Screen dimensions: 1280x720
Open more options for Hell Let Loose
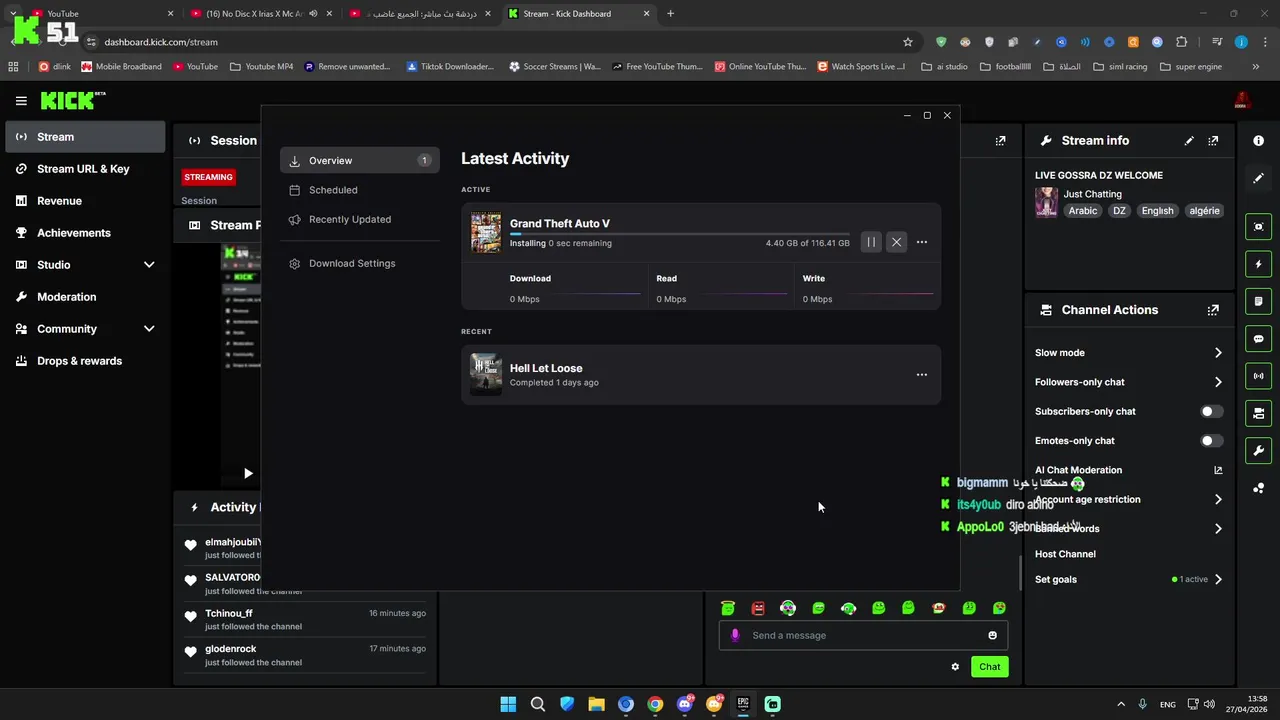922,375
